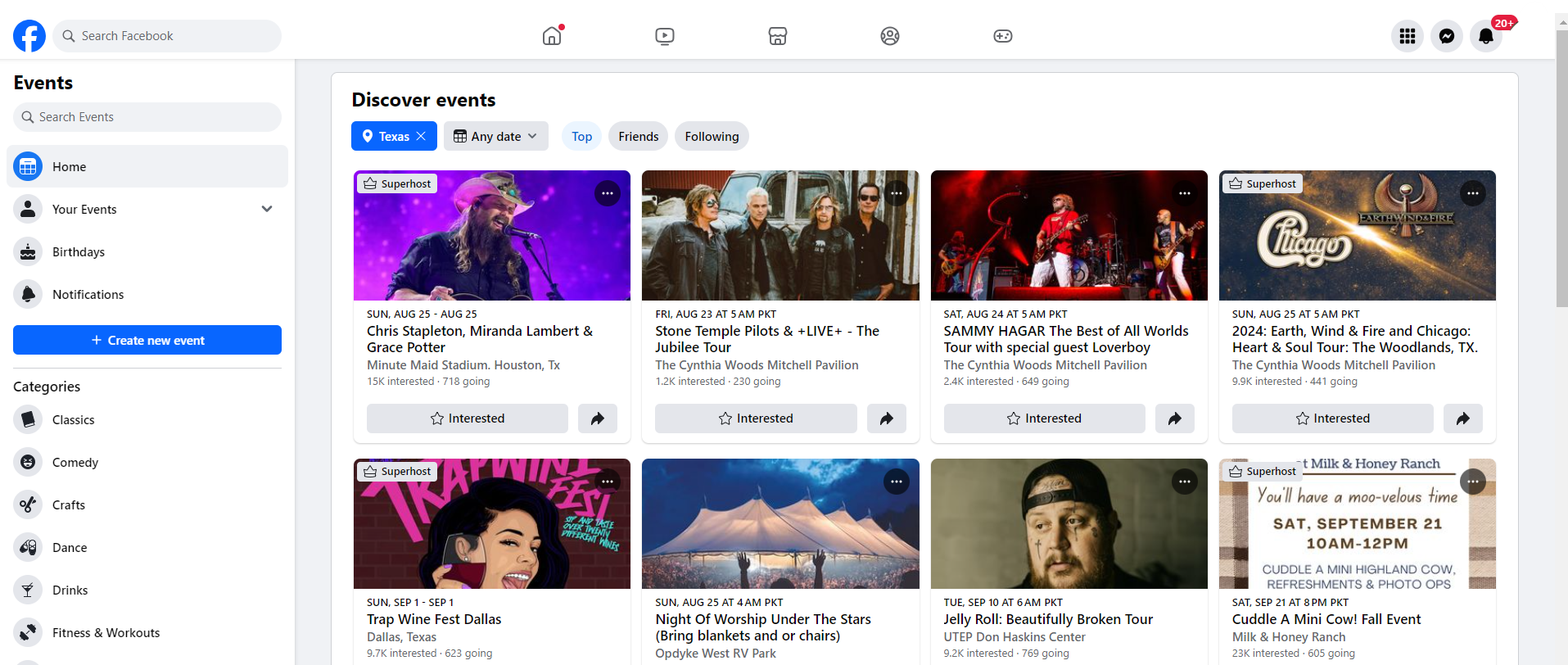Open options menu on Chris Stapleton event card

608,193
